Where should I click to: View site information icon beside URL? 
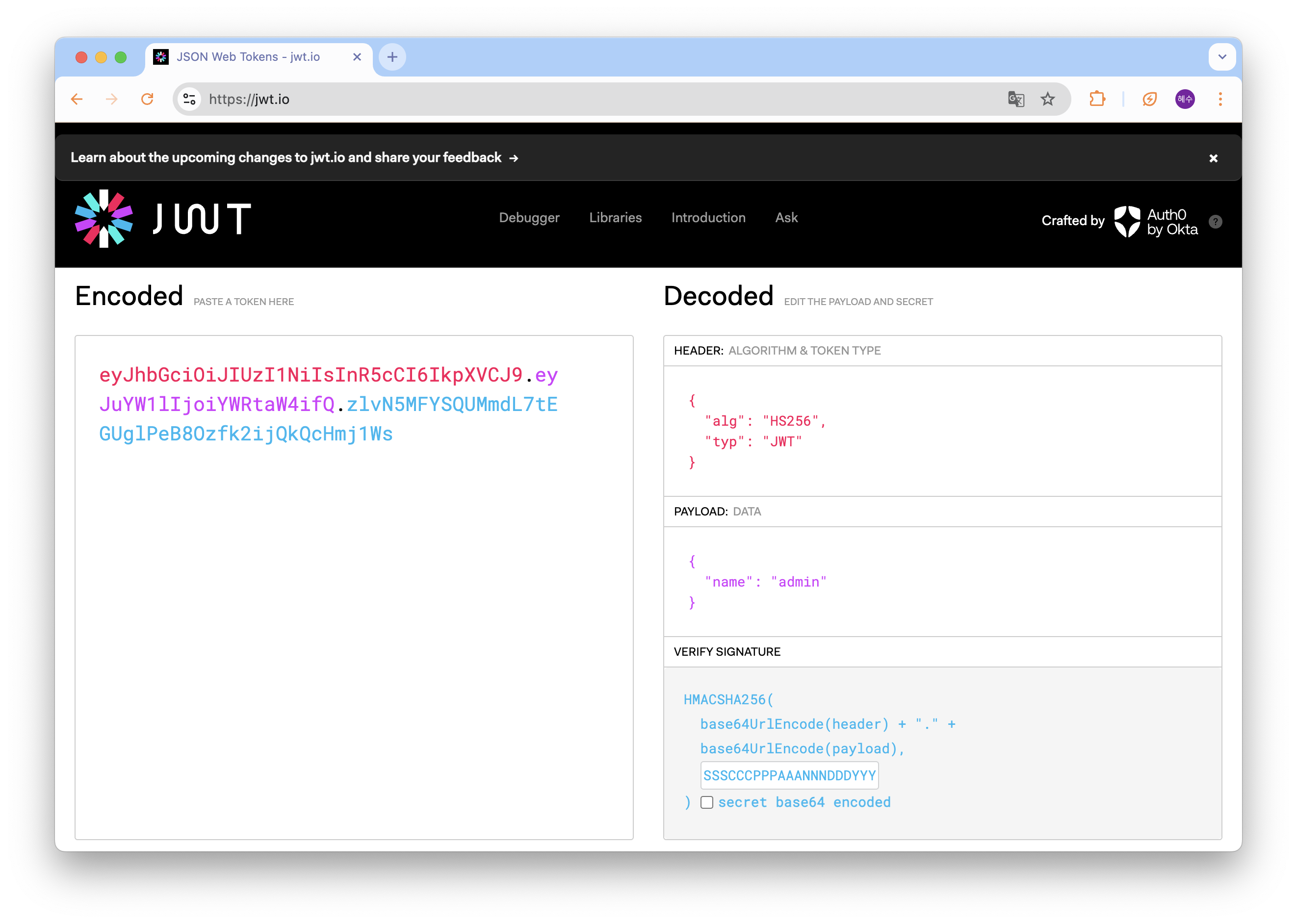[x=189, y=99]
